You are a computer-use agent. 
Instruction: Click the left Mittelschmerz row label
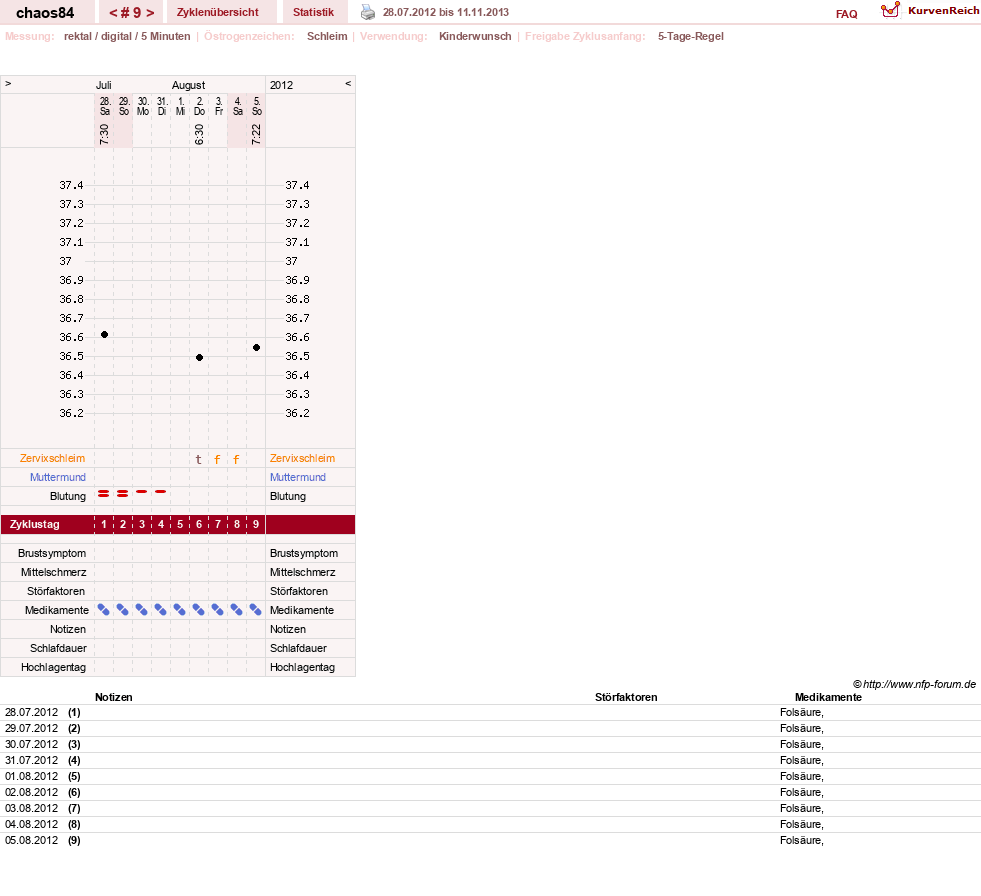[x=53, y=572]
